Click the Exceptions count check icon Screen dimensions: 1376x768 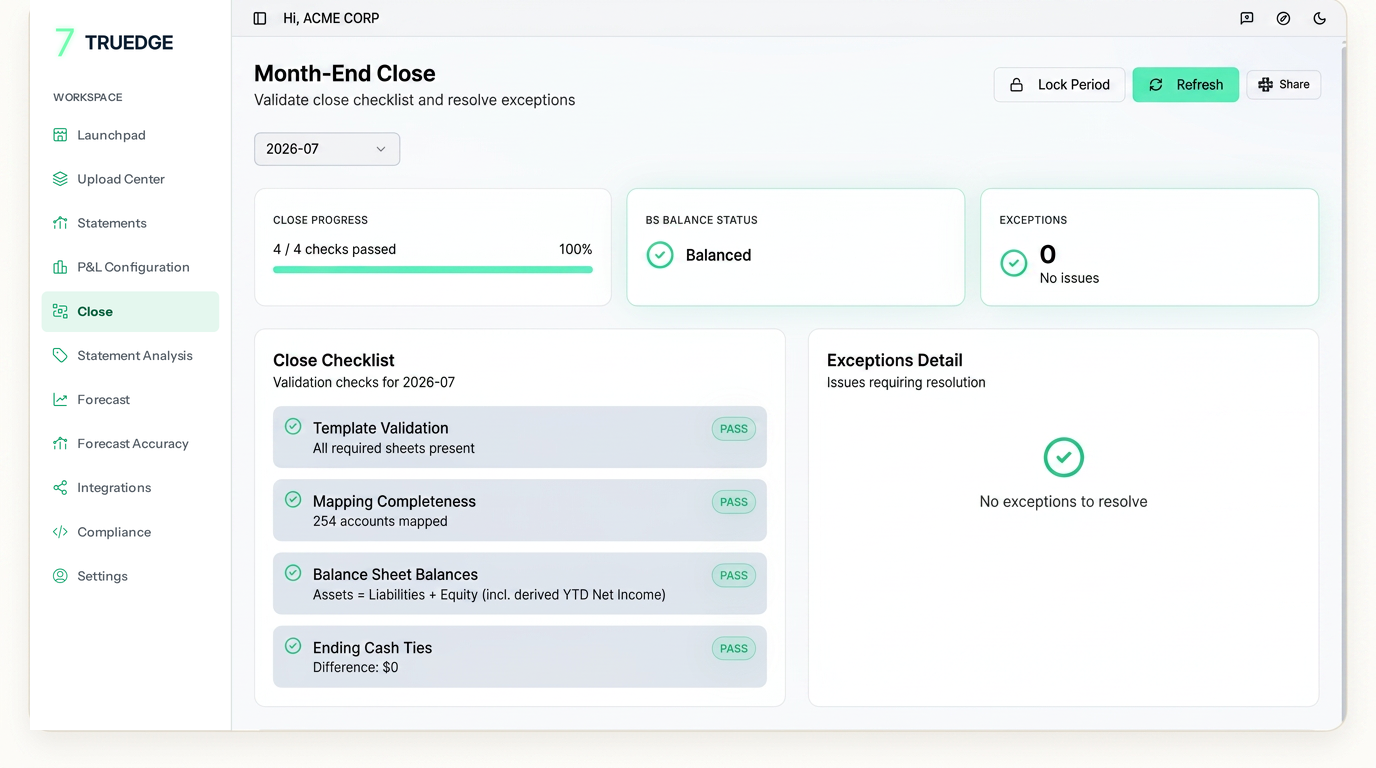pos(1014,263)
